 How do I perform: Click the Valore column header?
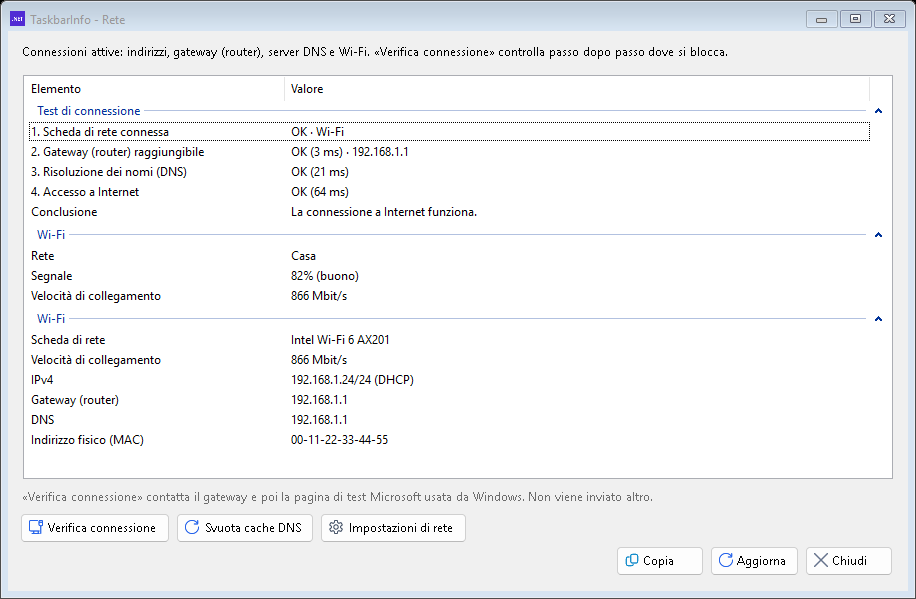tap(577, 89)
